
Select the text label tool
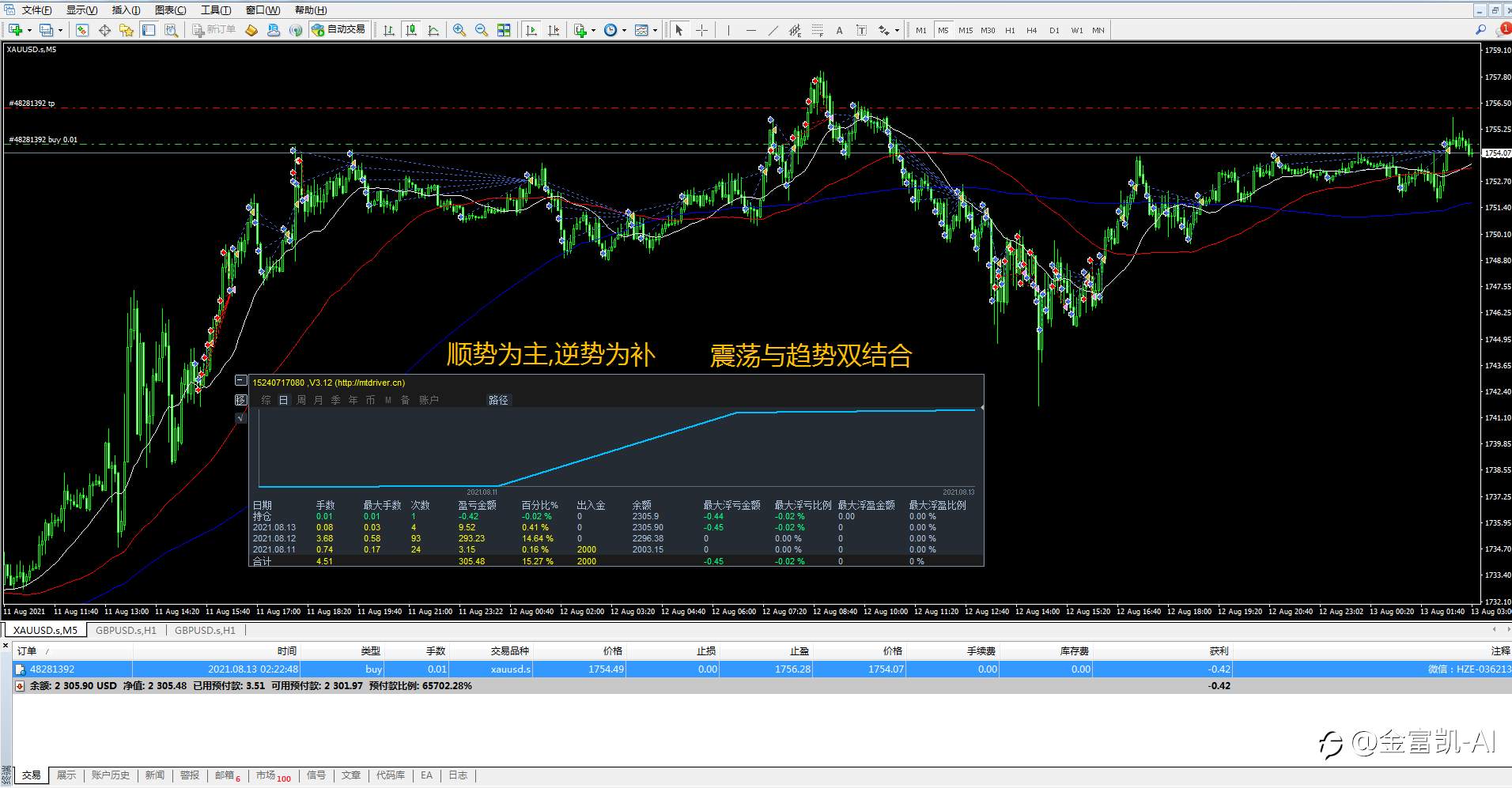tap(861, 30)
